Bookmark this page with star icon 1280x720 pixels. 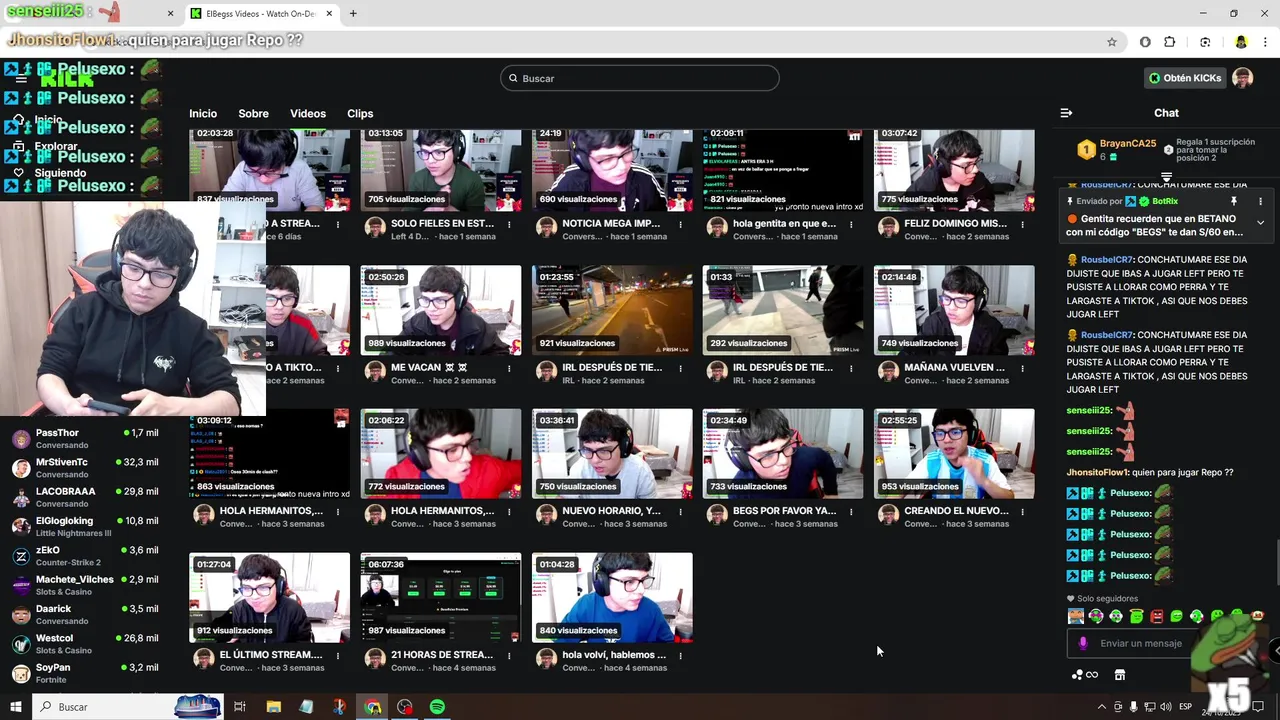click(x=1111, y=42)
